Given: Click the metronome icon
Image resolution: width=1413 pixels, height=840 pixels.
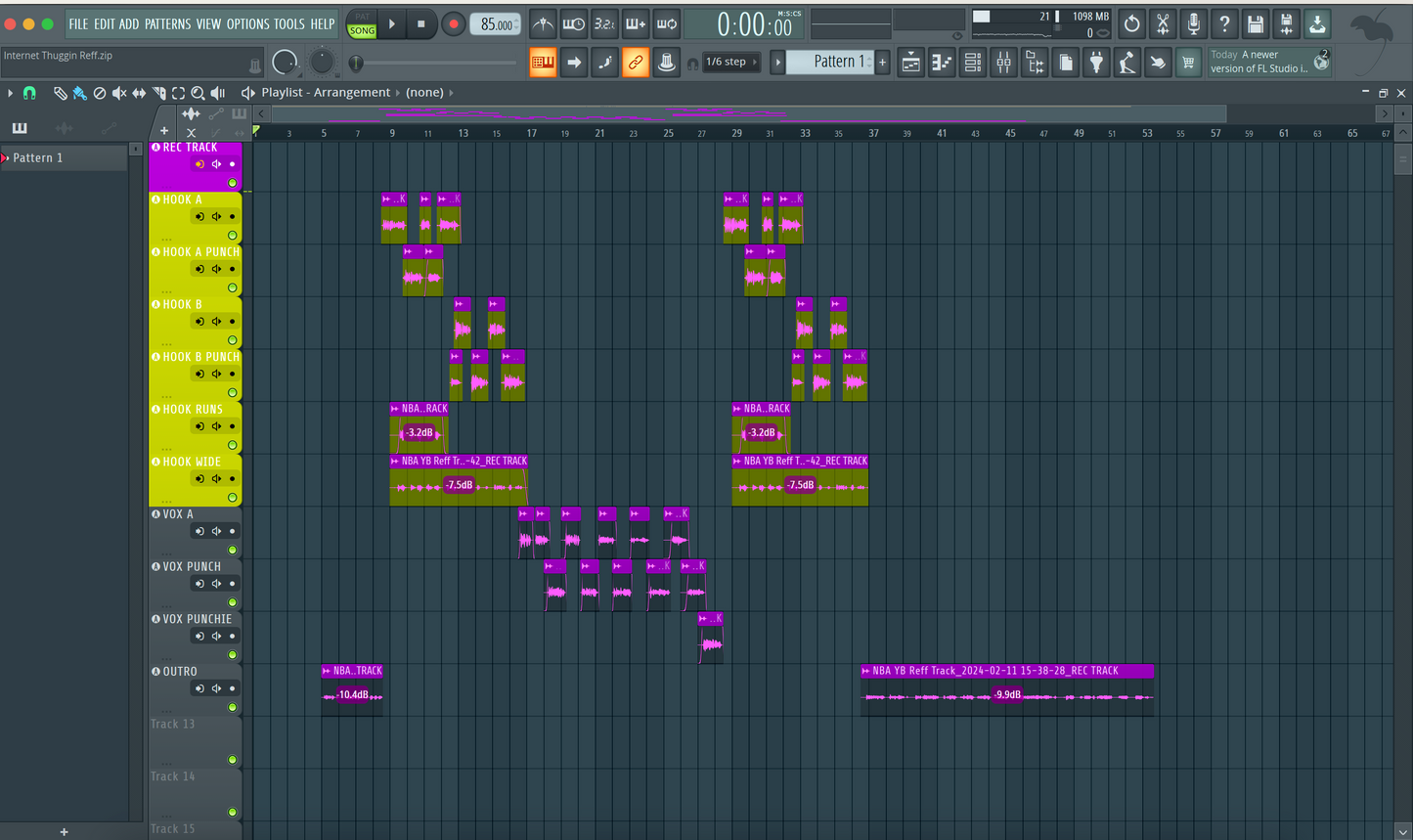Looking at the screenshot, I should coord(543,23).
